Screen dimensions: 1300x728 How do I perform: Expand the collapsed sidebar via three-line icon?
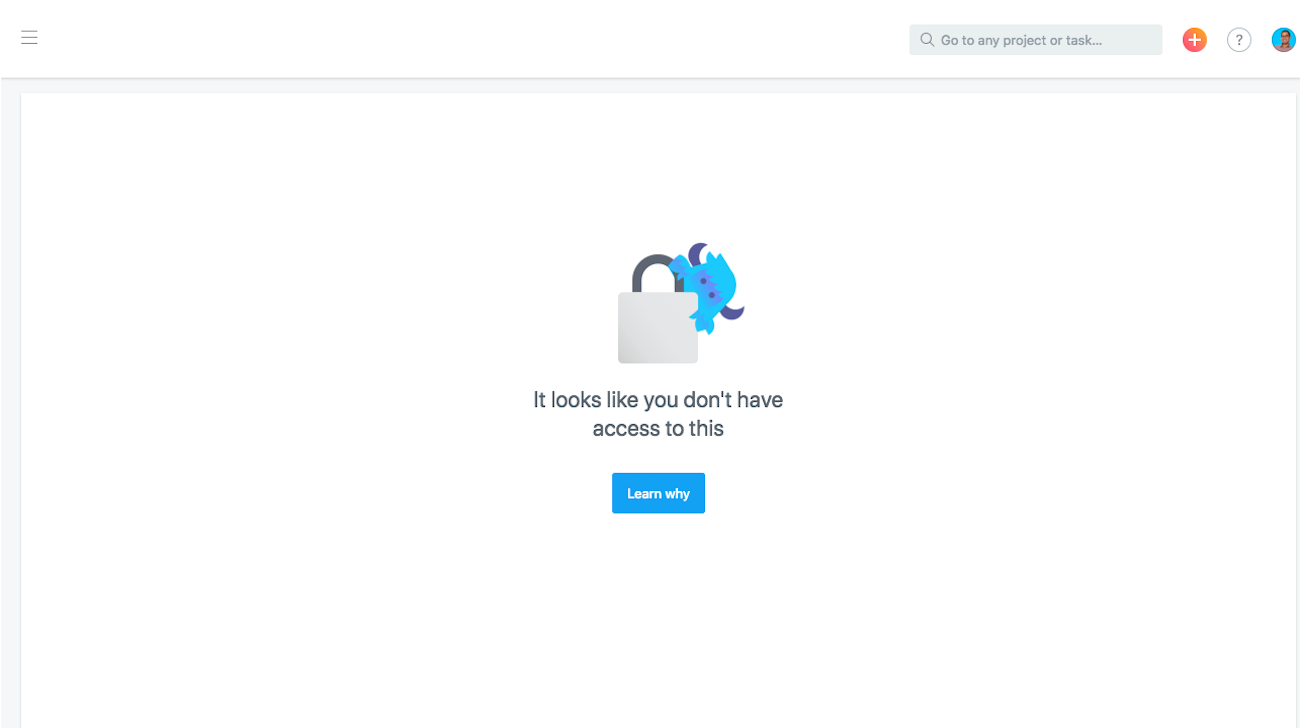pyautogui.click(x=29, y=38)
